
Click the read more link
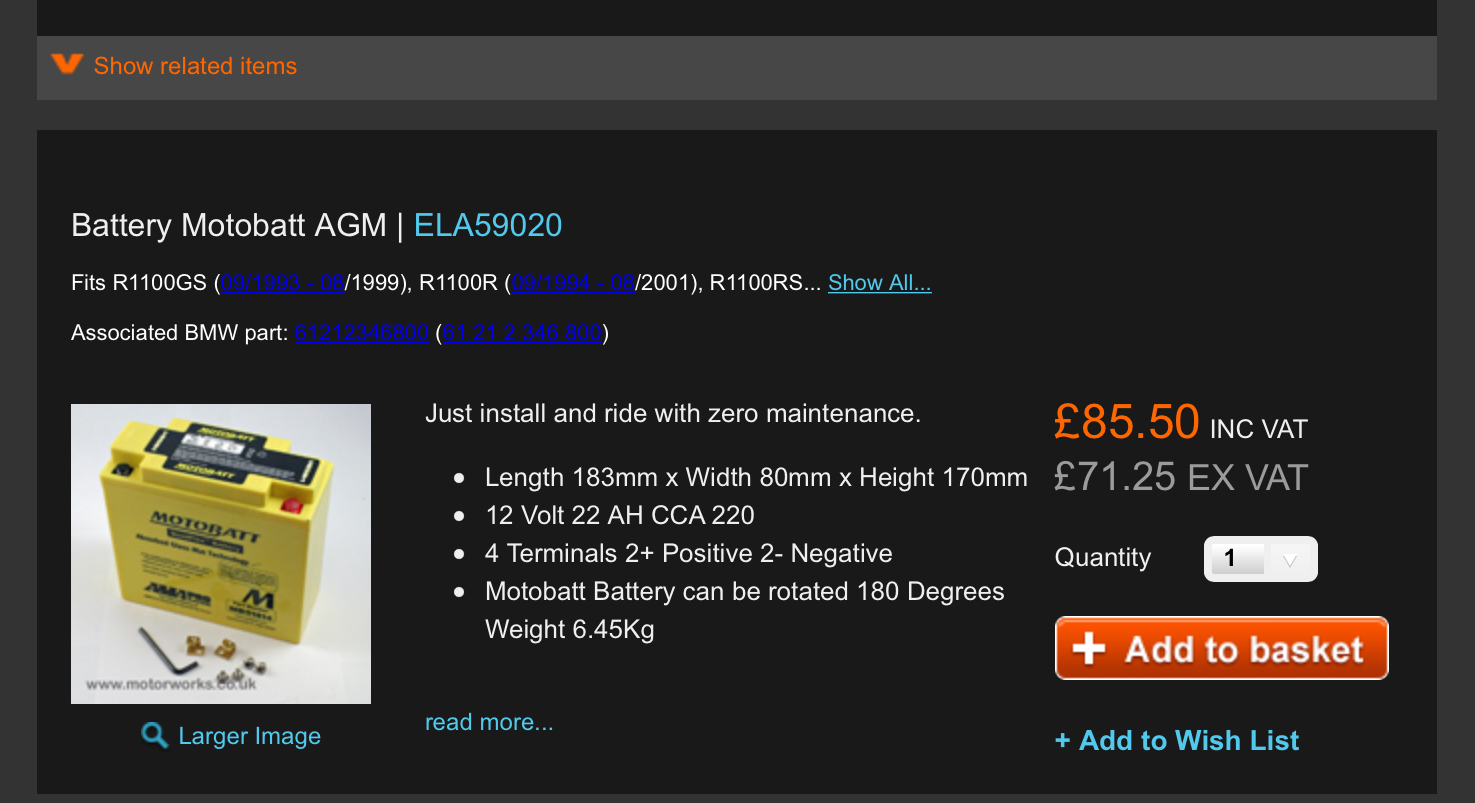[489, 722]
